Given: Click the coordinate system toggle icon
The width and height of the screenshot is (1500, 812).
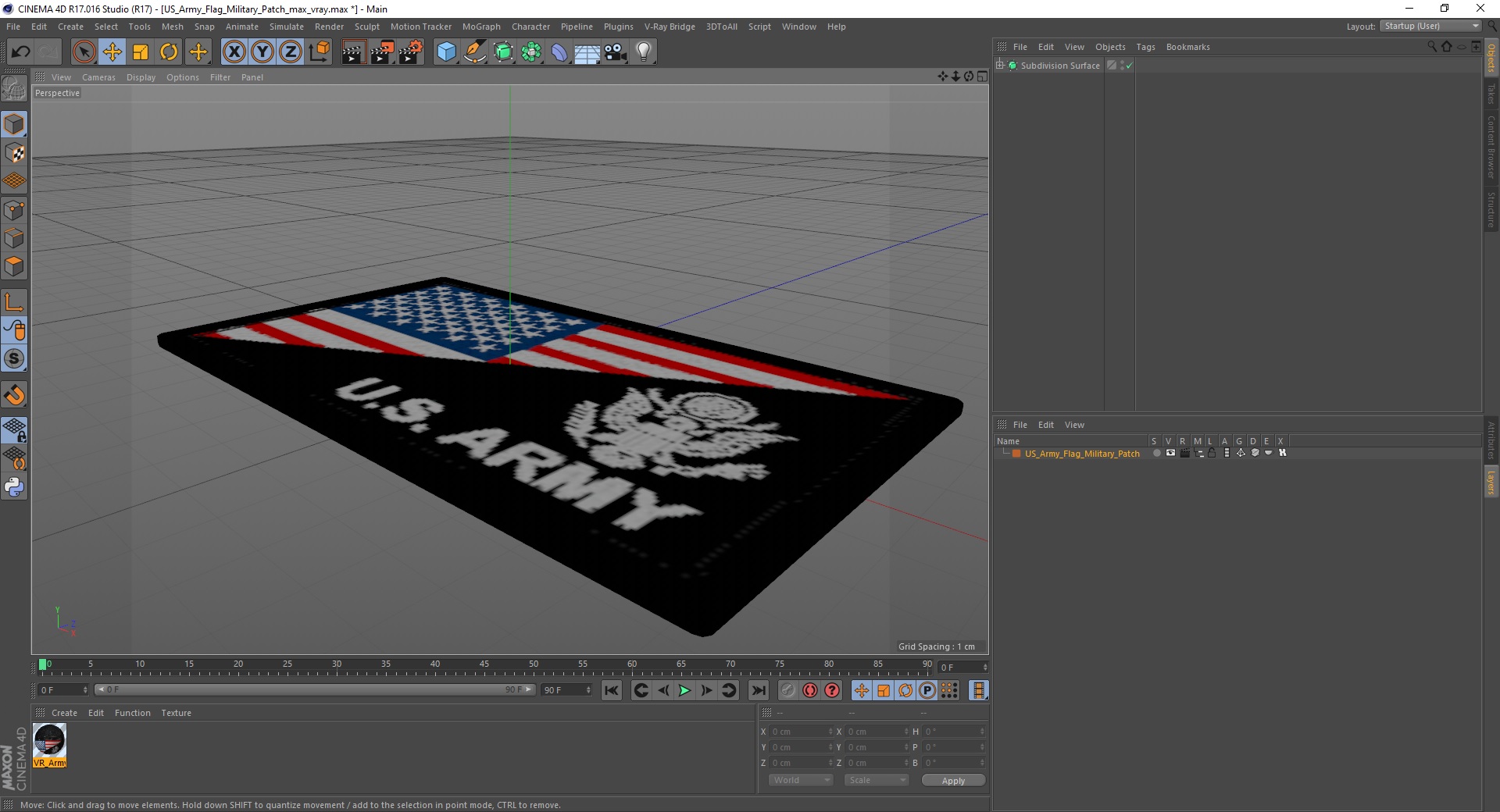Looking at the screenshot, I should click(320, 52).
